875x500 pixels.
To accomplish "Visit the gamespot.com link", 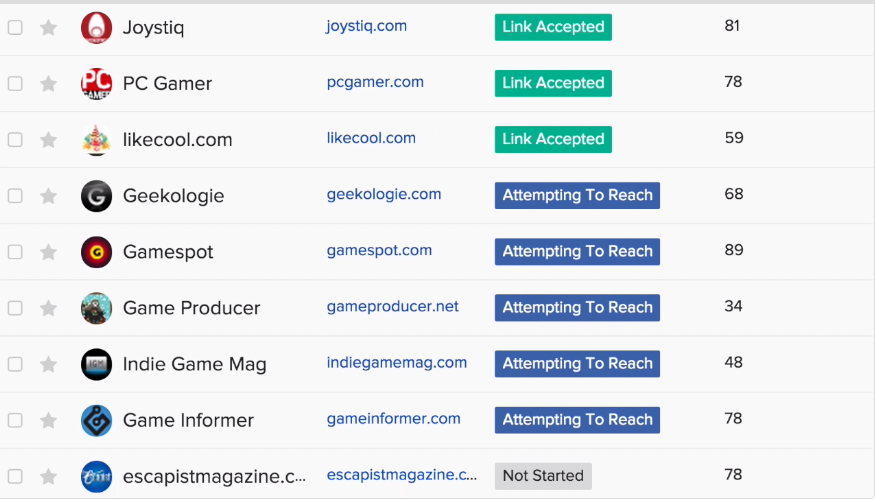I will (x=379, y=250).
